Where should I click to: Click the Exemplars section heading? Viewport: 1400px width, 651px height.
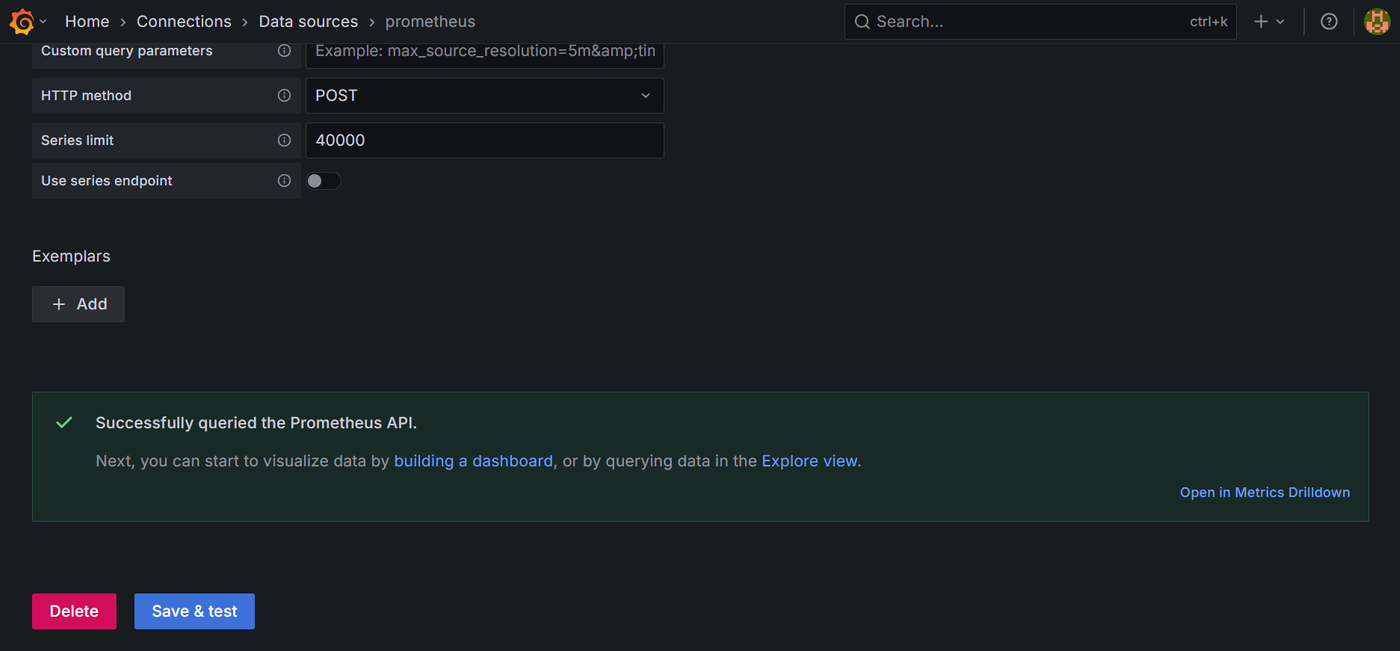click(71, 256)
